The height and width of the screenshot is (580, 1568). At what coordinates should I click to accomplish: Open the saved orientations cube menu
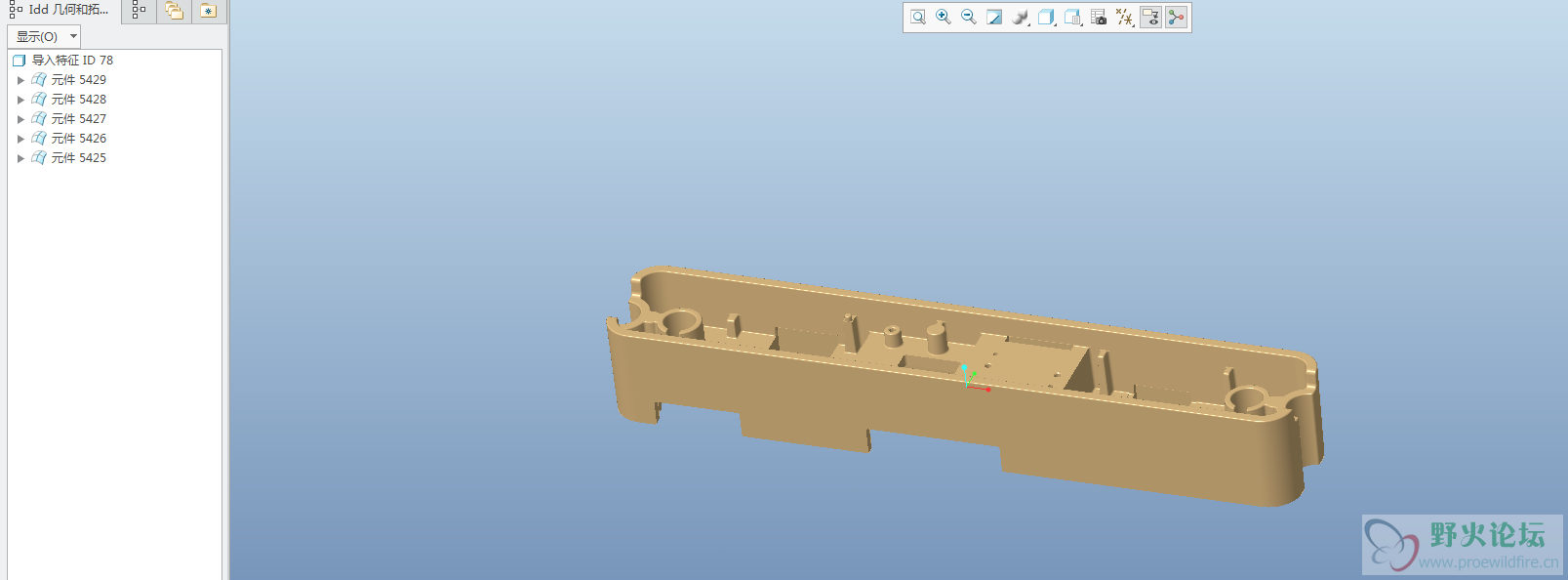pos(1046,18)
